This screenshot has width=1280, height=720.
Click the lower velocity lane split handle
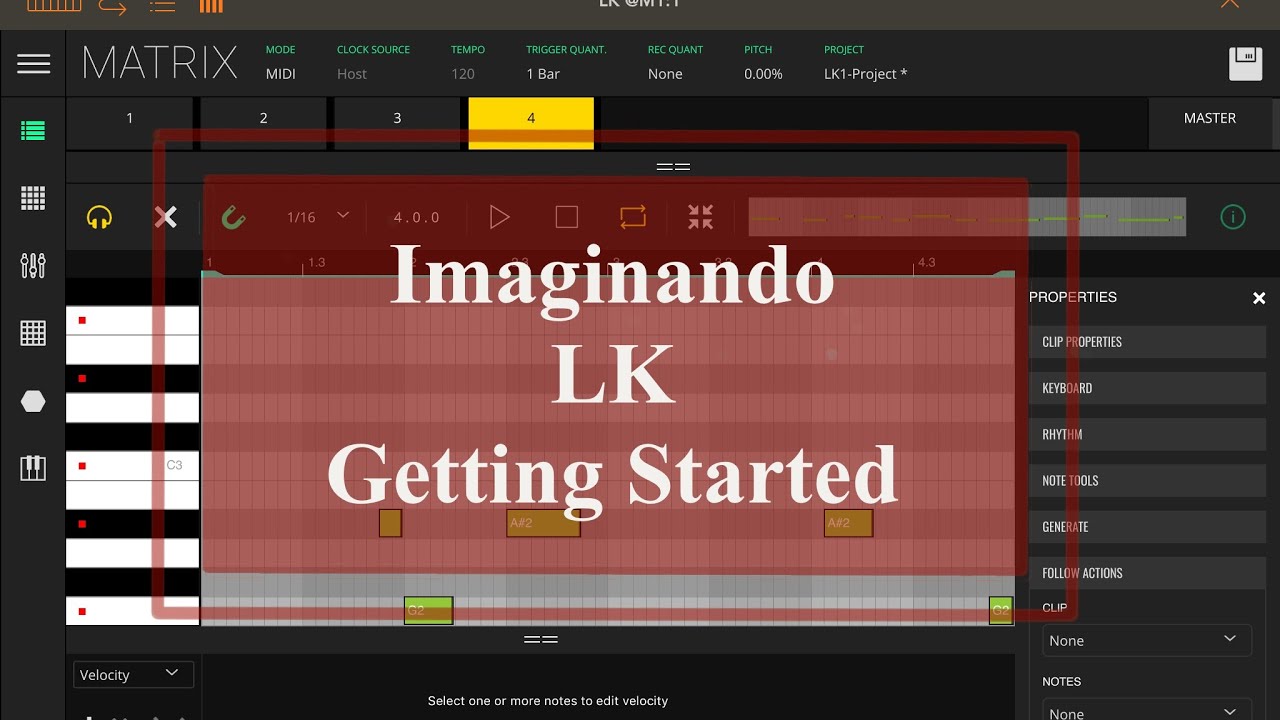541,639
